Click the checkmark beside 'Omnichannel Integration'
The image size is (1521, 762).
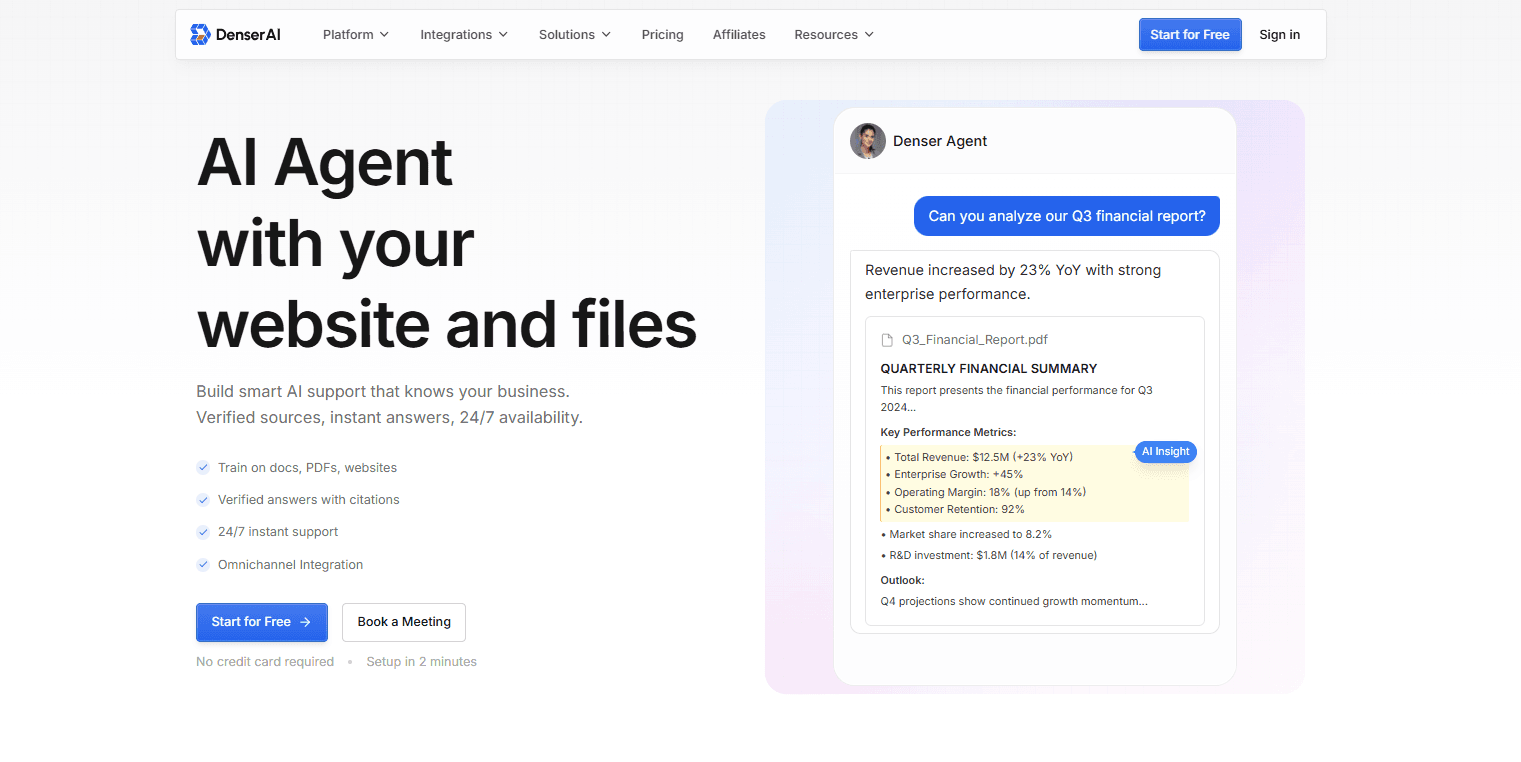(x=203, y=564)
